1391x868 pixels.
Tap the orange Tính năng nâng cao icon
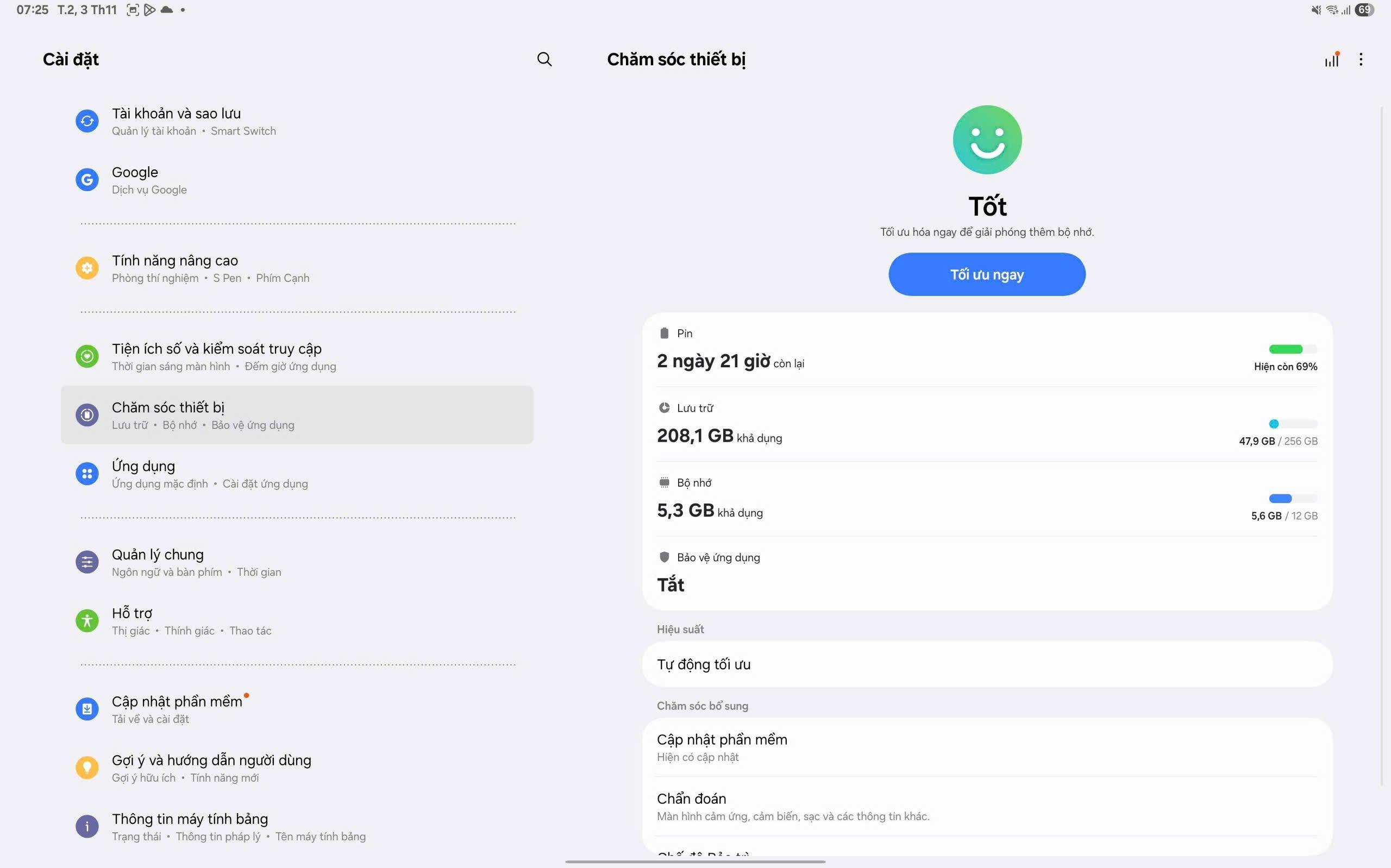pyautogui.click(x=87, y=268)
